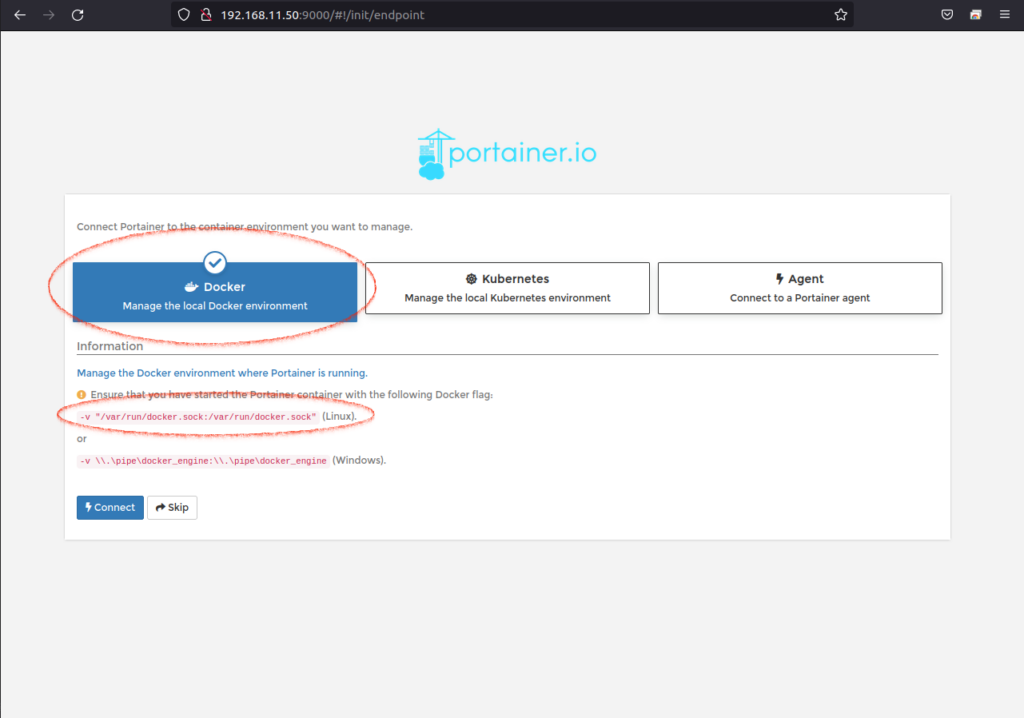The width and height of the screenshot is (1024, 718).
Task: Open the browser hamburger menu
Action: click(x=1004, y=14)
